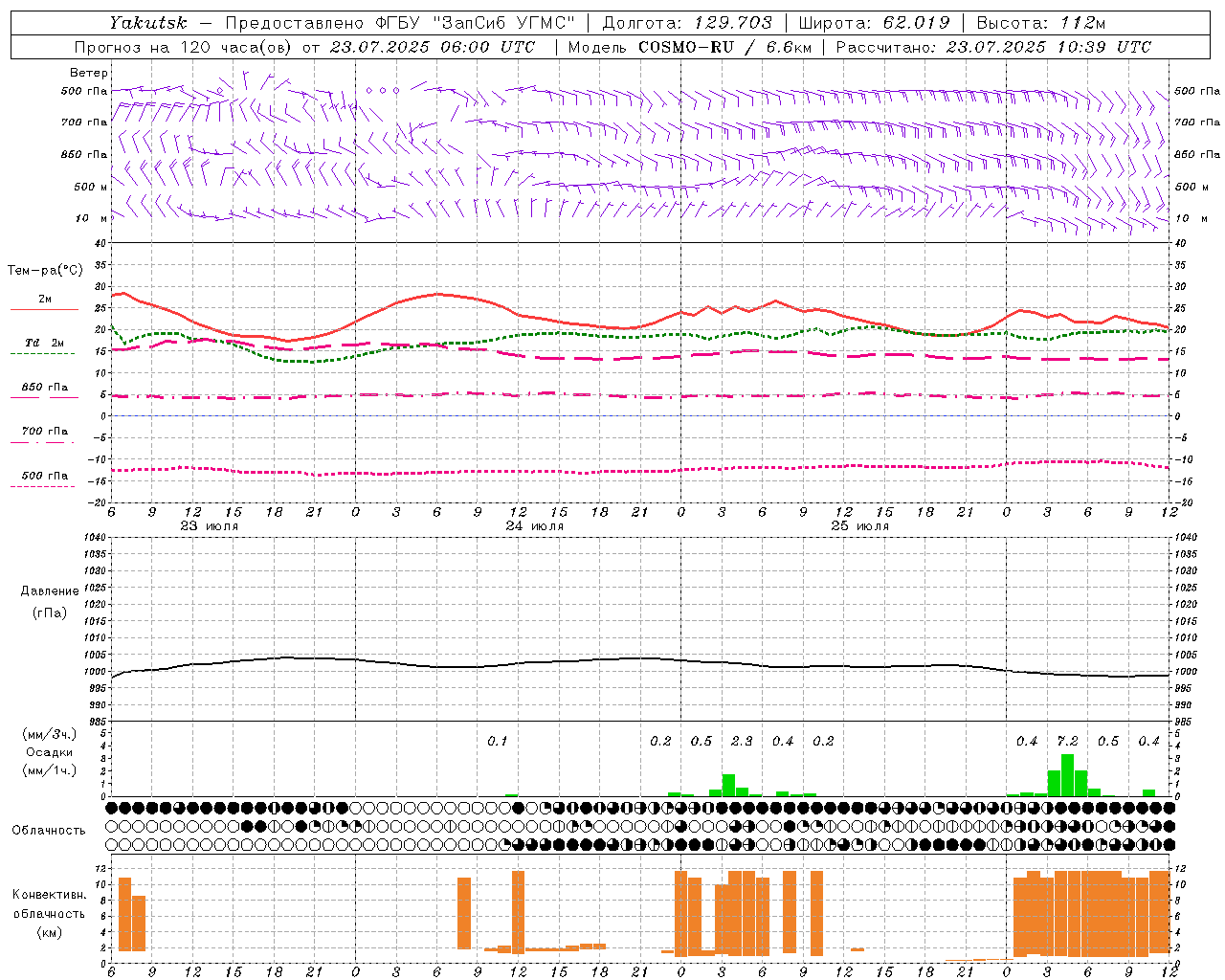The image size is (1225, 980).
Task: Click the 24 июля date label
Action: [x=535, y=526]
